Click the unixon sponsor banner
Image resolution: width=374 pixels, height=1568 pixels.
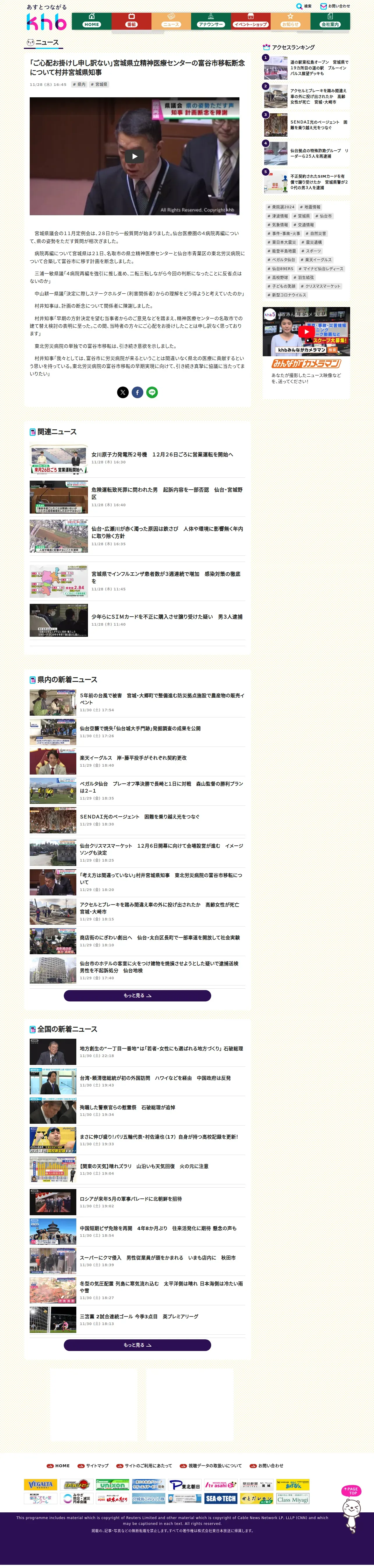tap(113, 1485)
